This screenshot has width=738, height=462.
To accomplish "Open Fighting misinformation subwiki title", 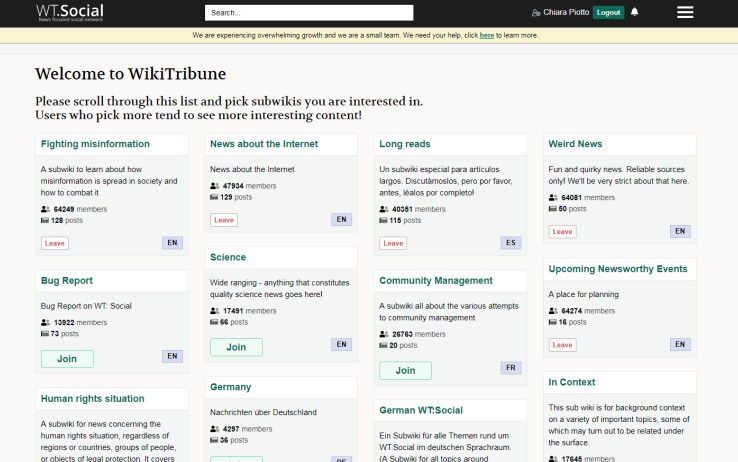I will point(95,144).
